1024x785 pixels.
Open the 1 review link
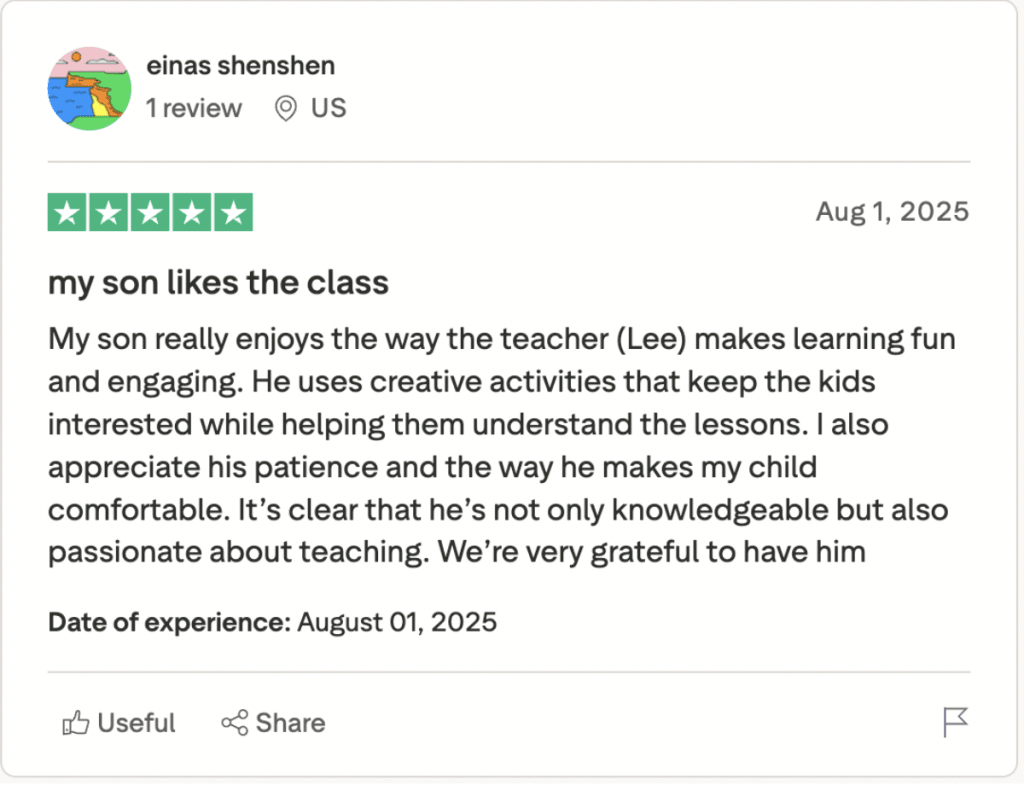tap(194, 108)
